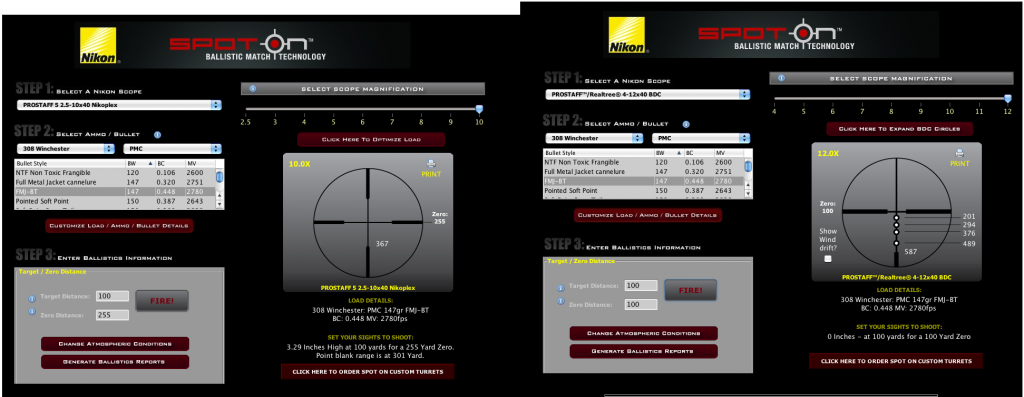This screenshot has height=397, width=1024.
Task: Open Customize Load / Ammo / Bullet Details, left panel
Action: [x=120, y=226]
